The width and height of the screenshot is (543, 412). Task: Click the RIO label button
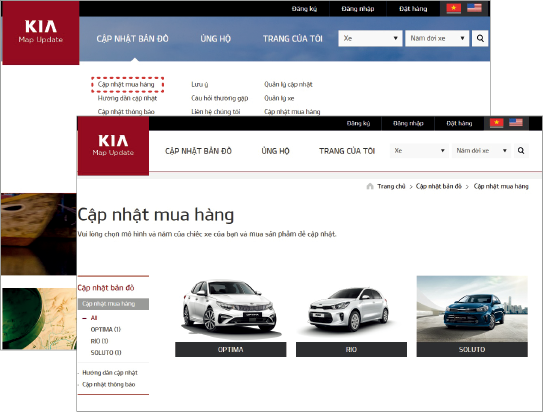(x=351, y=349)
